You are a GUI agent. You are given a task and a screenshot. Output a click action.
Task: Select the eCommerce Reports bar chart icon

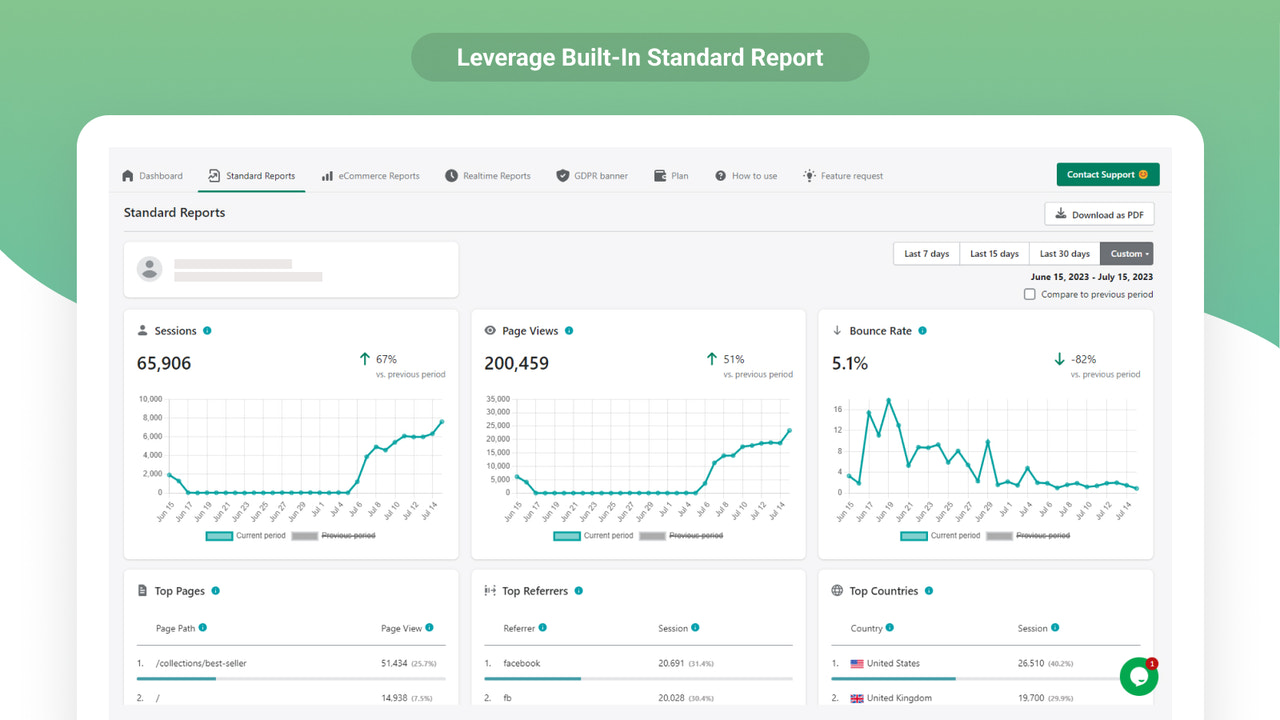tap(327, 175)
